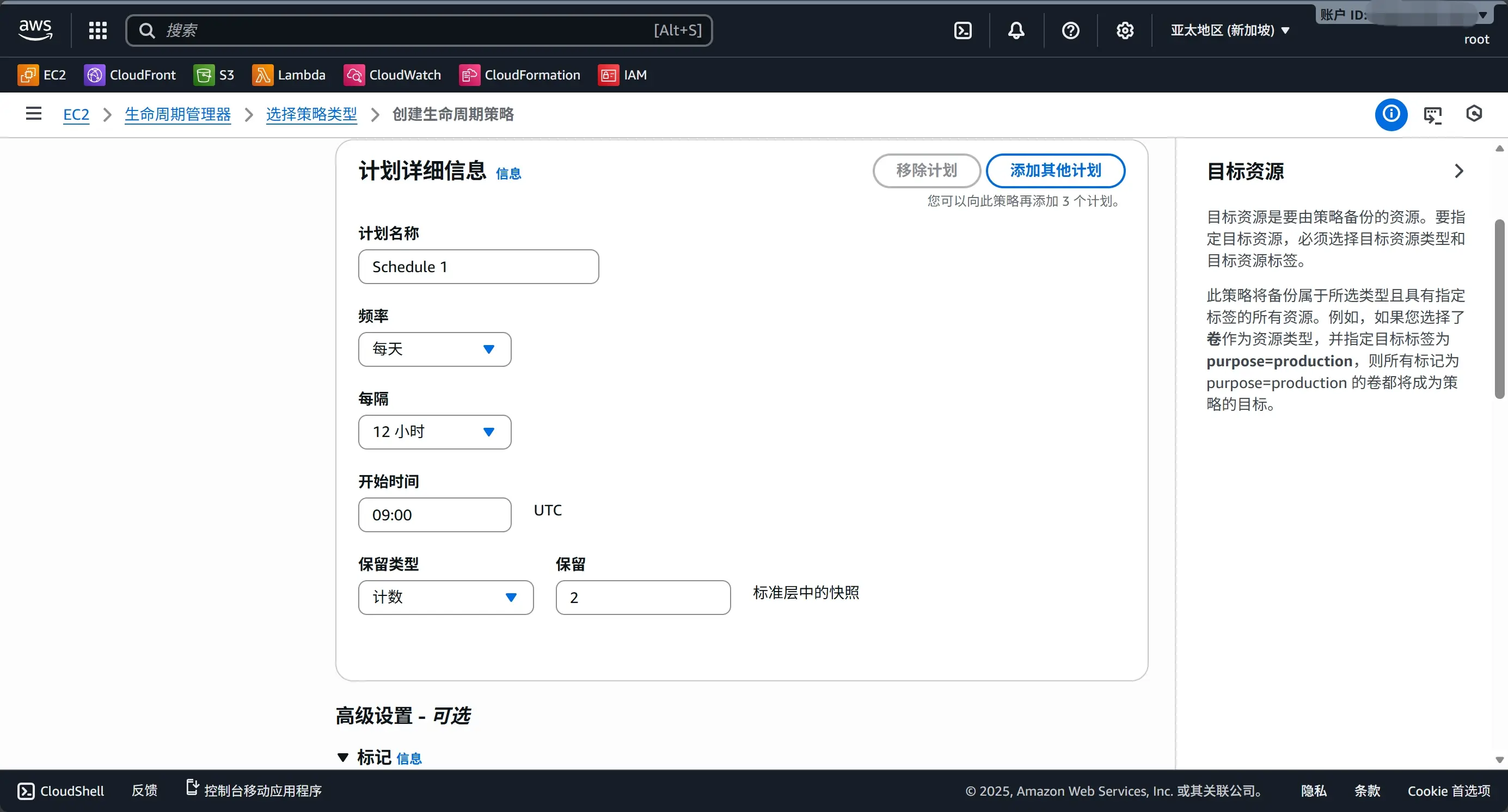Open the CloudWatch service shortcut

tap(393, 75)
